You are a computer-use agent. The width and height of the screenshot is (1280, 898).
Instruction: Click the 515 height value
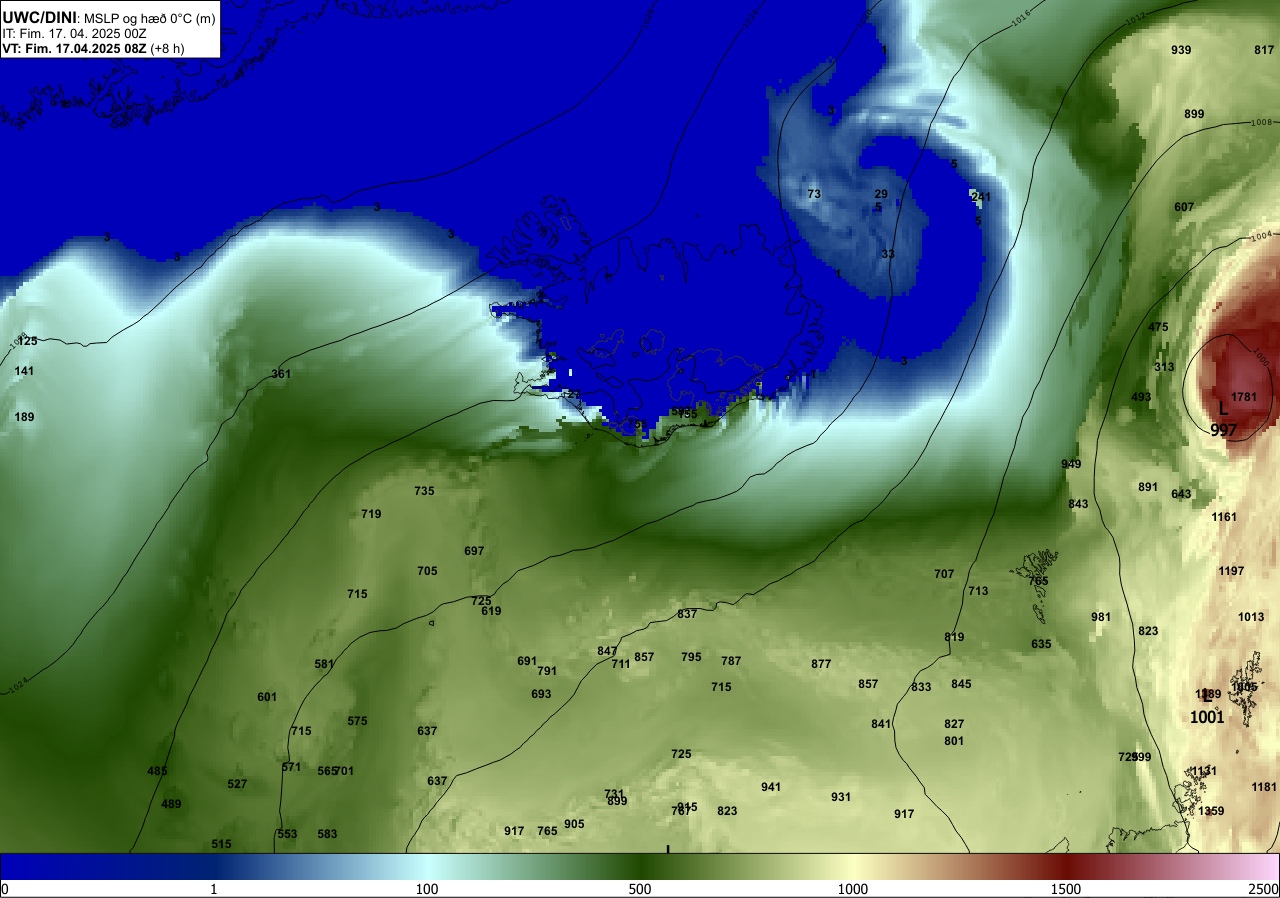click(x=221, y=844)
